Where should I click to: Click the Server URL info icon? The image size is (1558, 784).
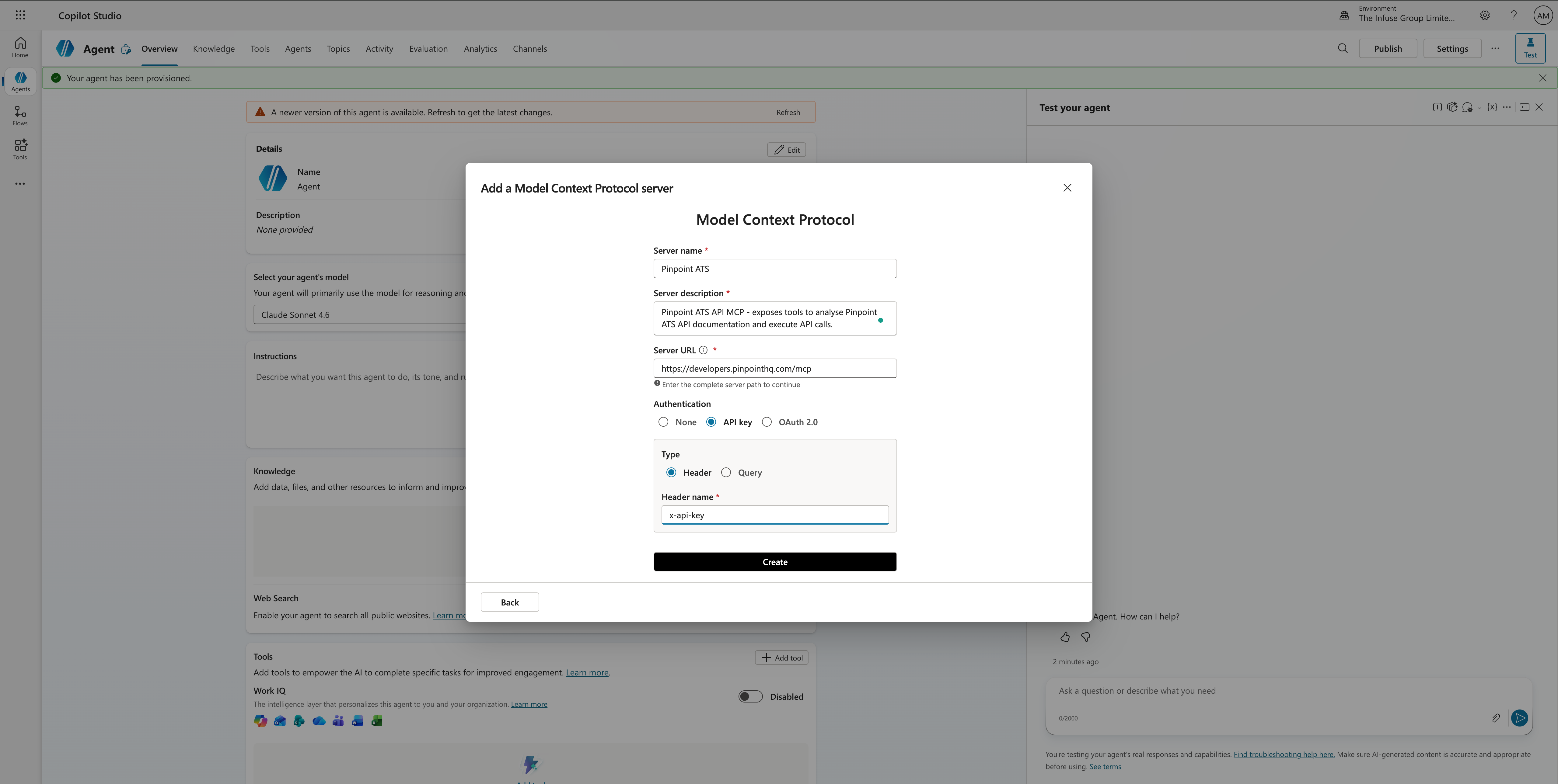point(703,350)
